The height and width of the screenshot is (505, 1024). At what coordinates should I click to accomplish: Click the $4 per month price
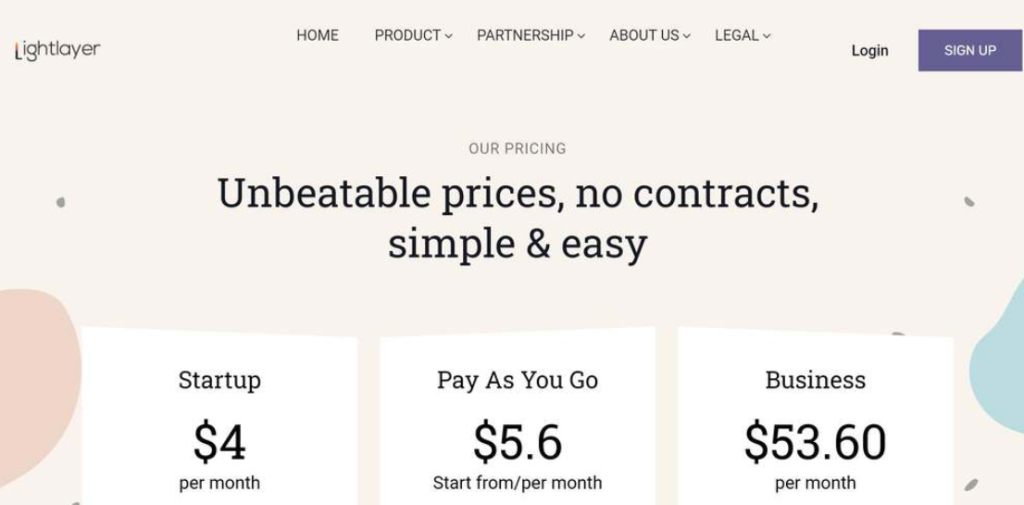(219, 442)
